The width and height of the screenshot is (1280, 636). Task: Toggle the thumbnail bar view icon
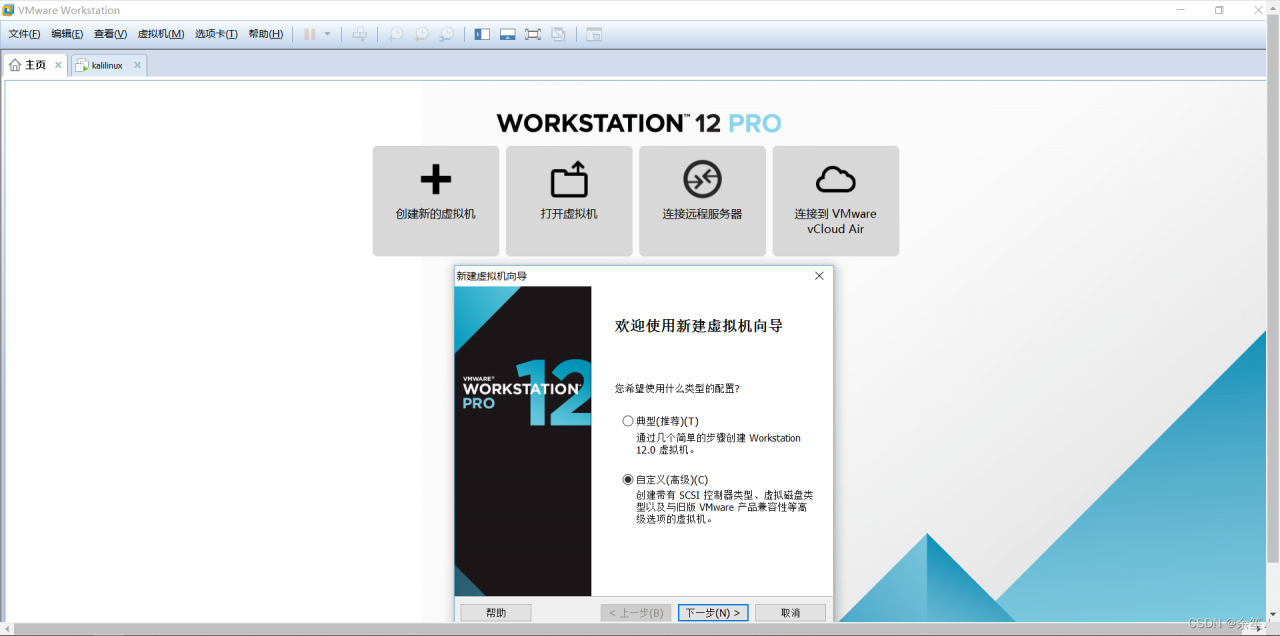click(507, 34)
